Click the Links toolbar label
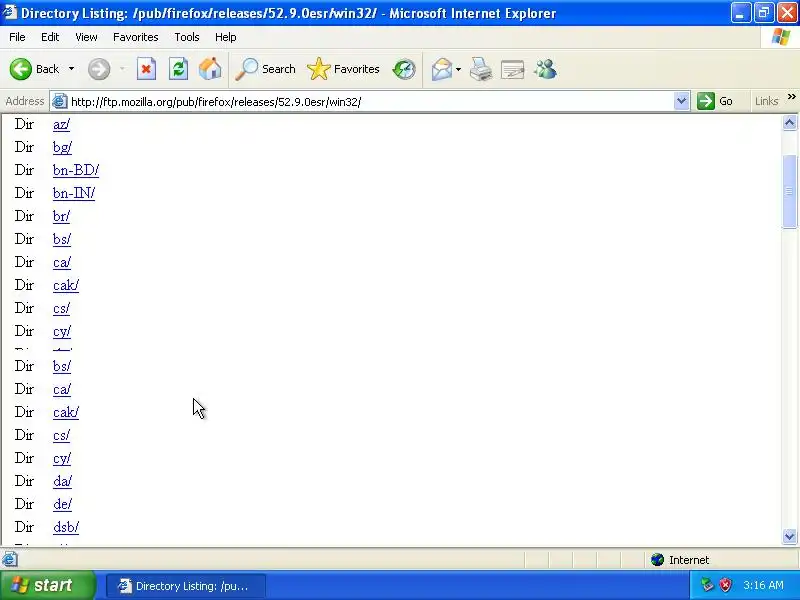 tap(766, 101)
